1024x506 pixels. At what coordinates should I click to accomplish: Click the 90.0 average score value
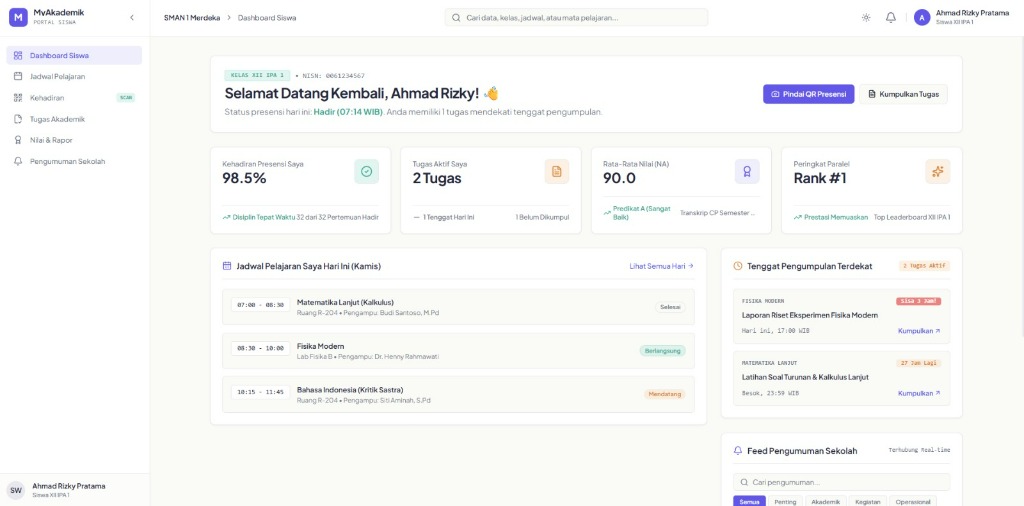click(619, 178)
